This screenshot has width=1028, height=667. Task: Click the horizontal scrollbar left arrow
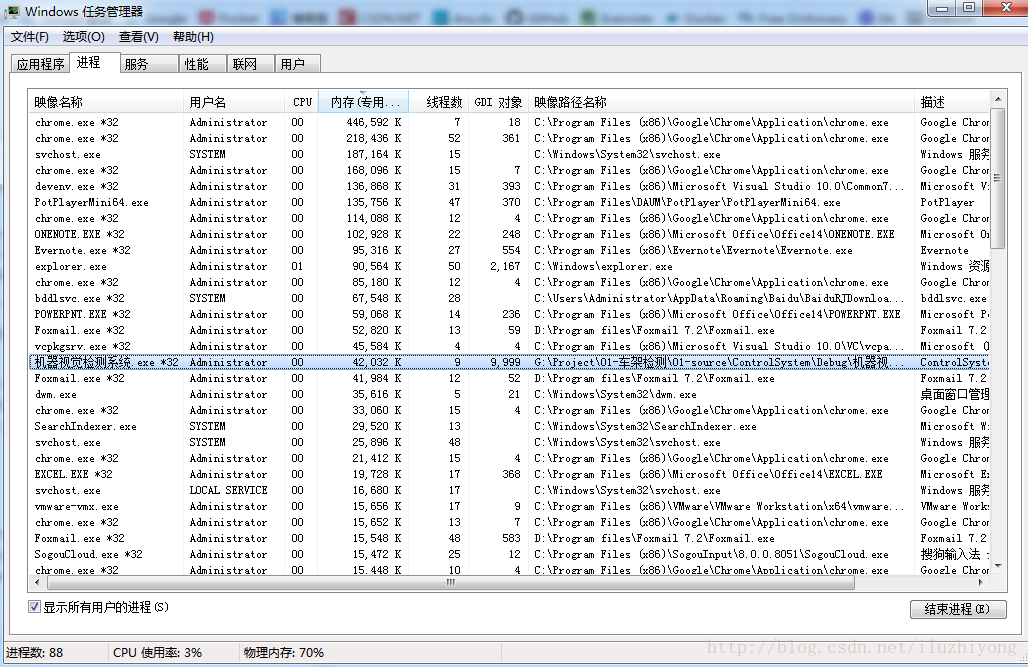[37, 582]
